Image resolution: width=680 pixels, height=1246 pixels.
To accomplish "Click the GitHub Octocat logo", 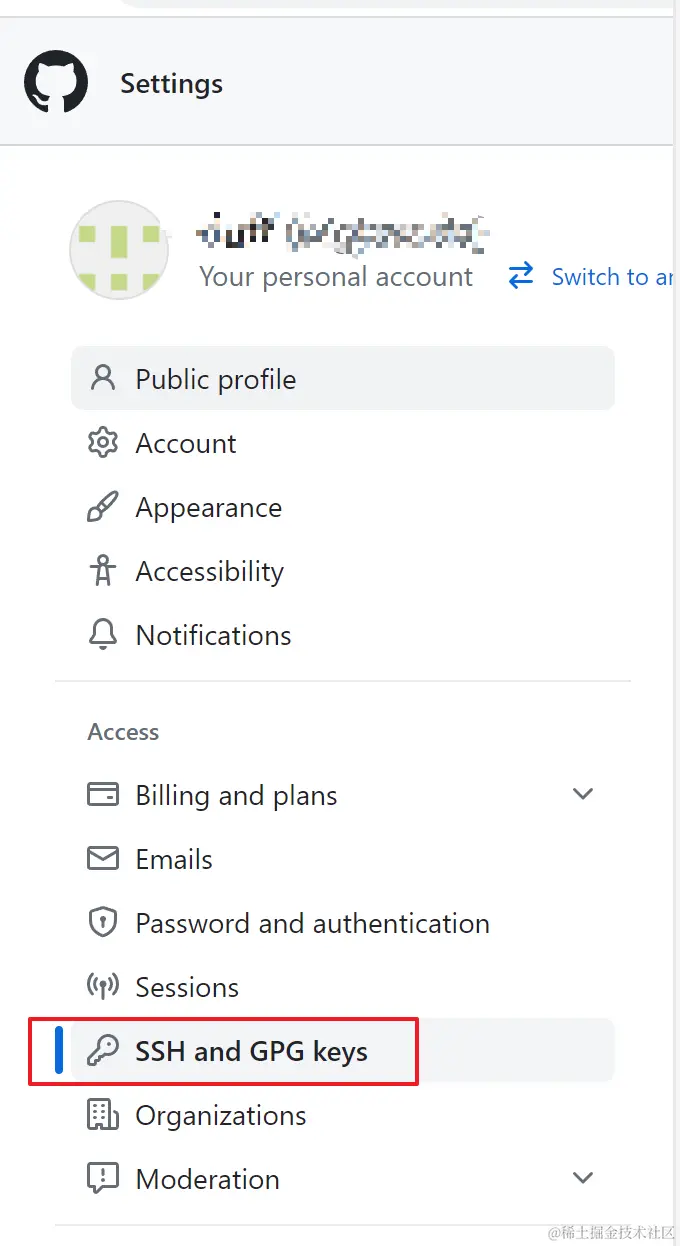I will click(56, 83).
